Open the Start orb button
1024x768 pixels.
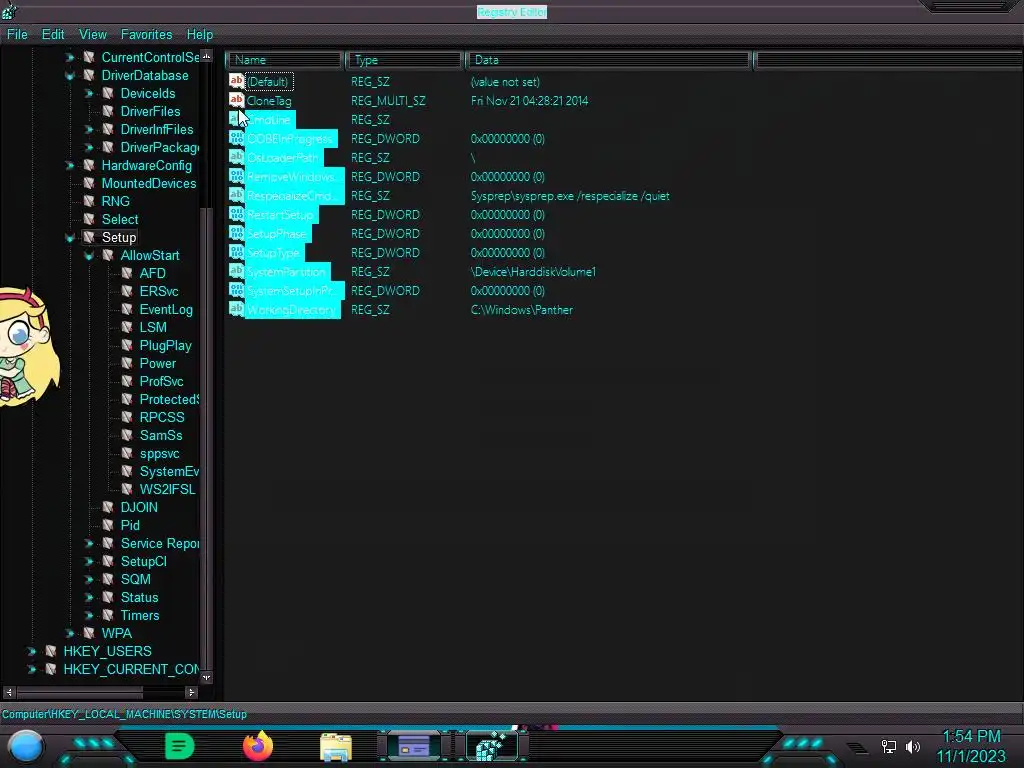25,746
